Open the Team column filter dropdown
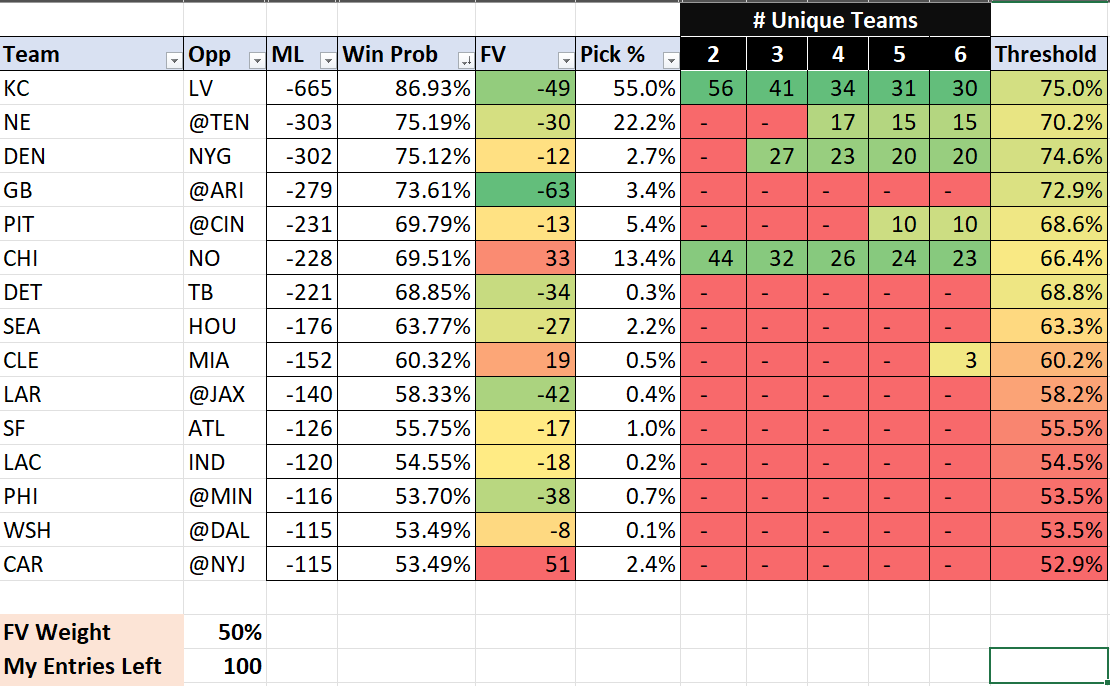 pos(174,56)
